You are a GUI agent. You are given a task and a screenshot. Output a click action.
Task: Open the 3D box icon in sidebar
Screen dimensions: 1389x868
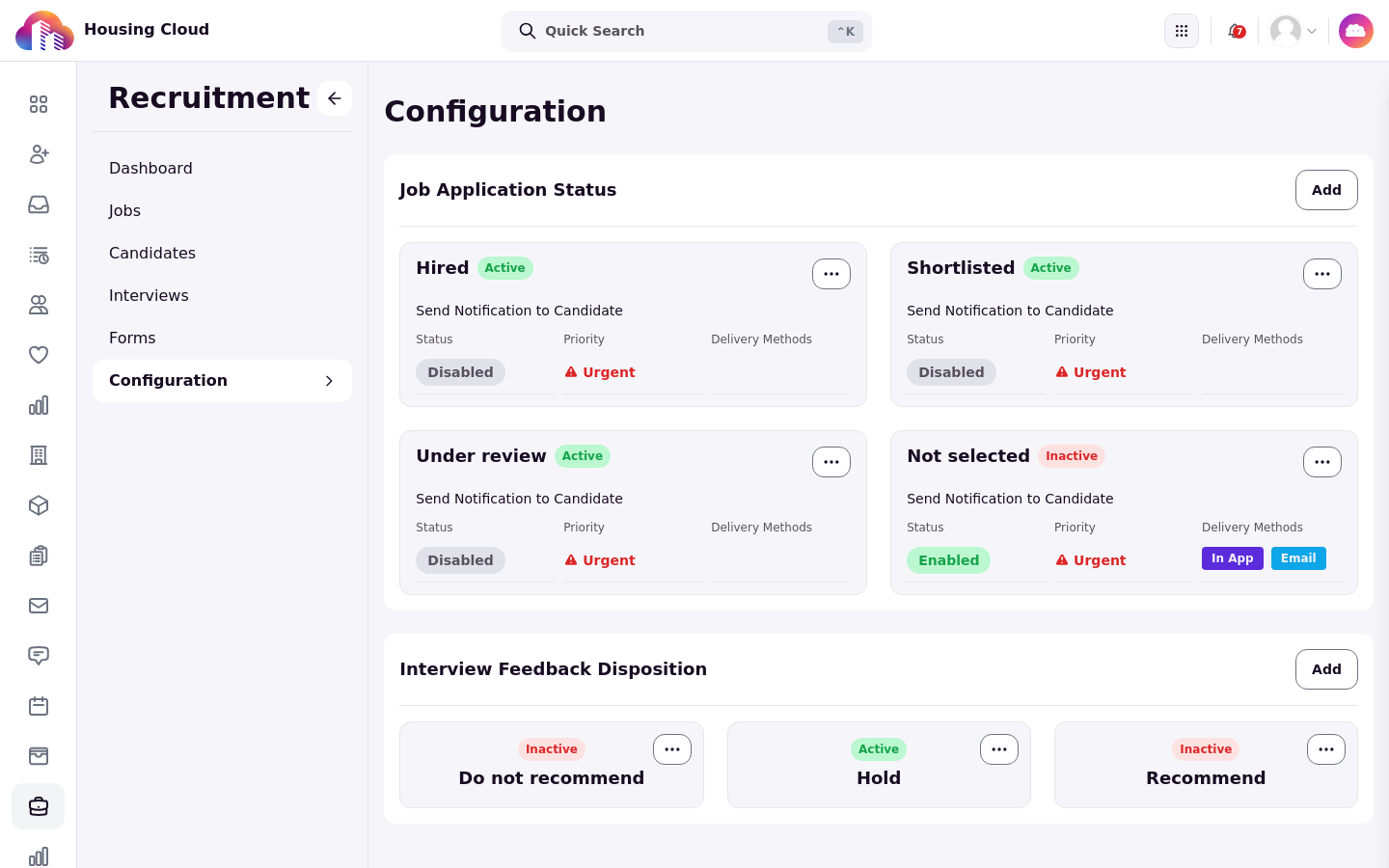(39, 505)
